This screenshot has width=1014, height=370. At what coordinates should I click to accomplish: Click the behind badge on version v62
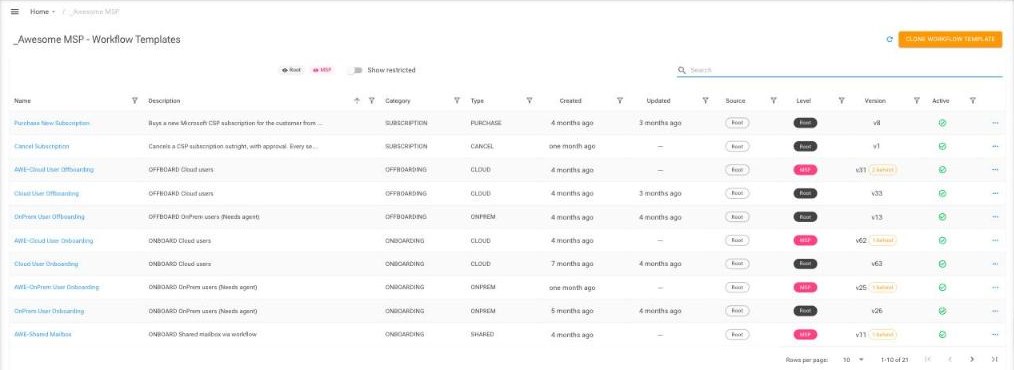(x=883, y=241)
